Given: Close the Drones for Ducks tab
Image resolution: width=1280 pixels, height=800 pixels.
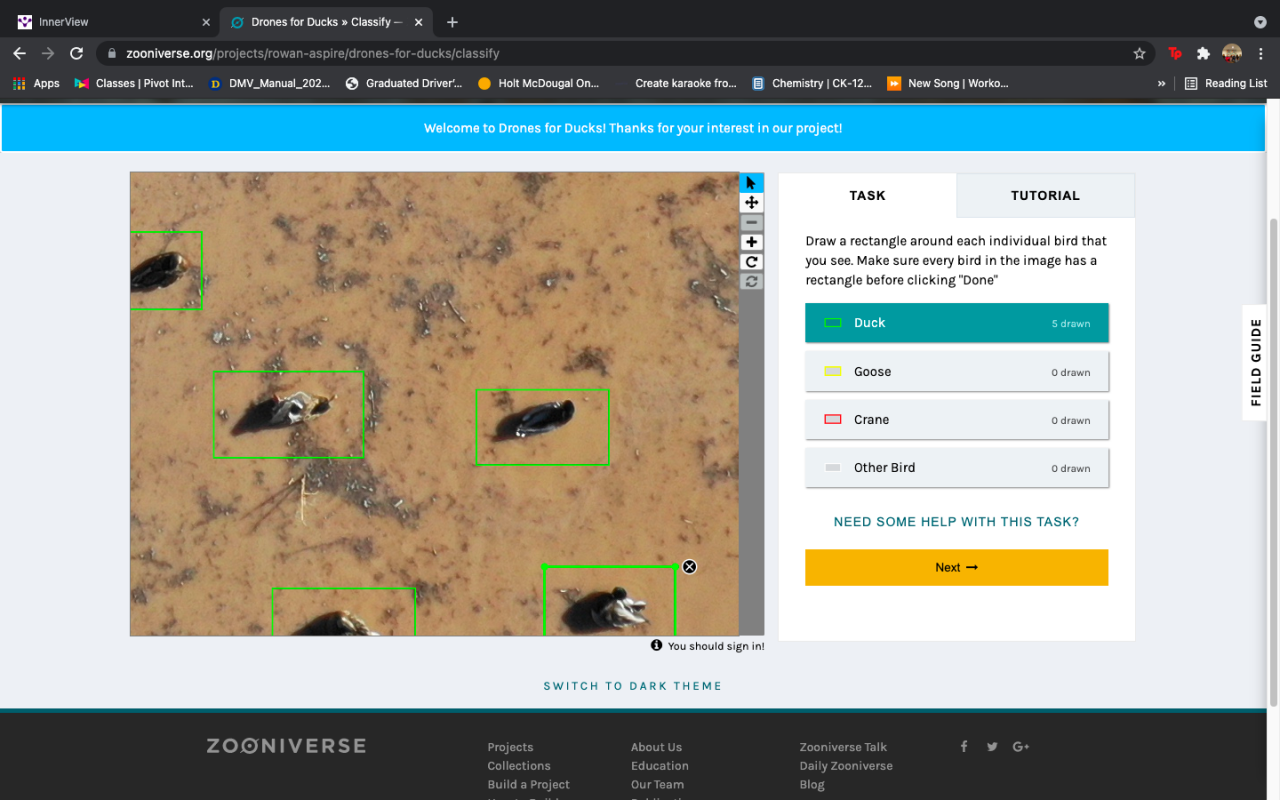Looking at the screenshot, I should (419, 22).
